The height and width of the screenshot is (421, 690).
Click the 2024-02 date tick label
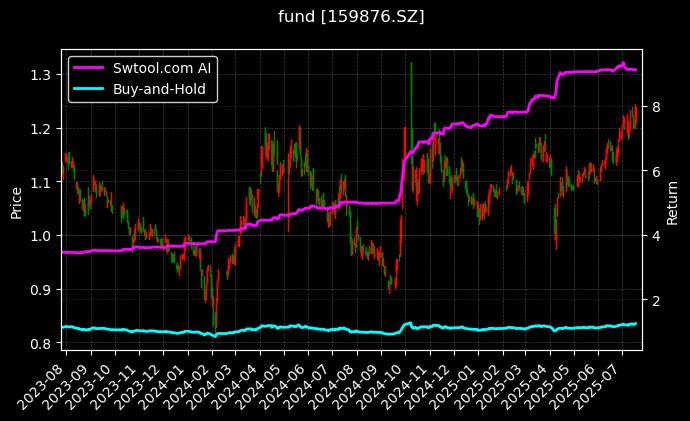pyautogui.click(x=188, y=382)
